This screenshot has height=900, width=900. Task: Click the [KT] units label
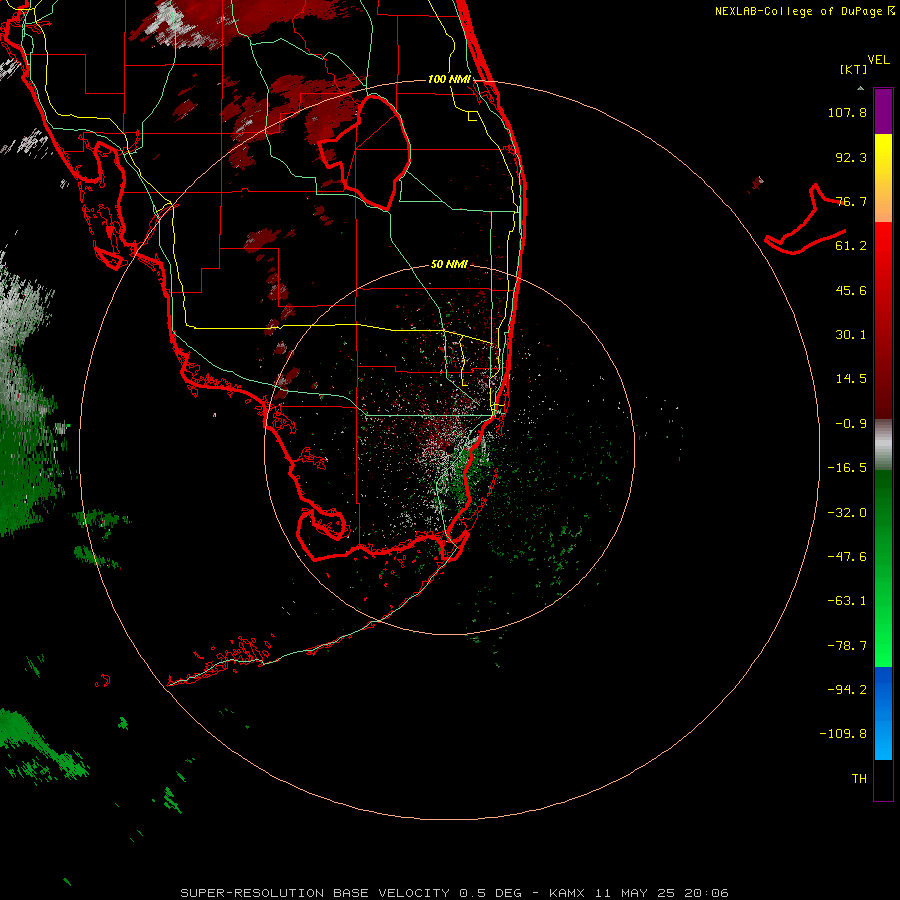pyautogui.click(x=853, y=69)
